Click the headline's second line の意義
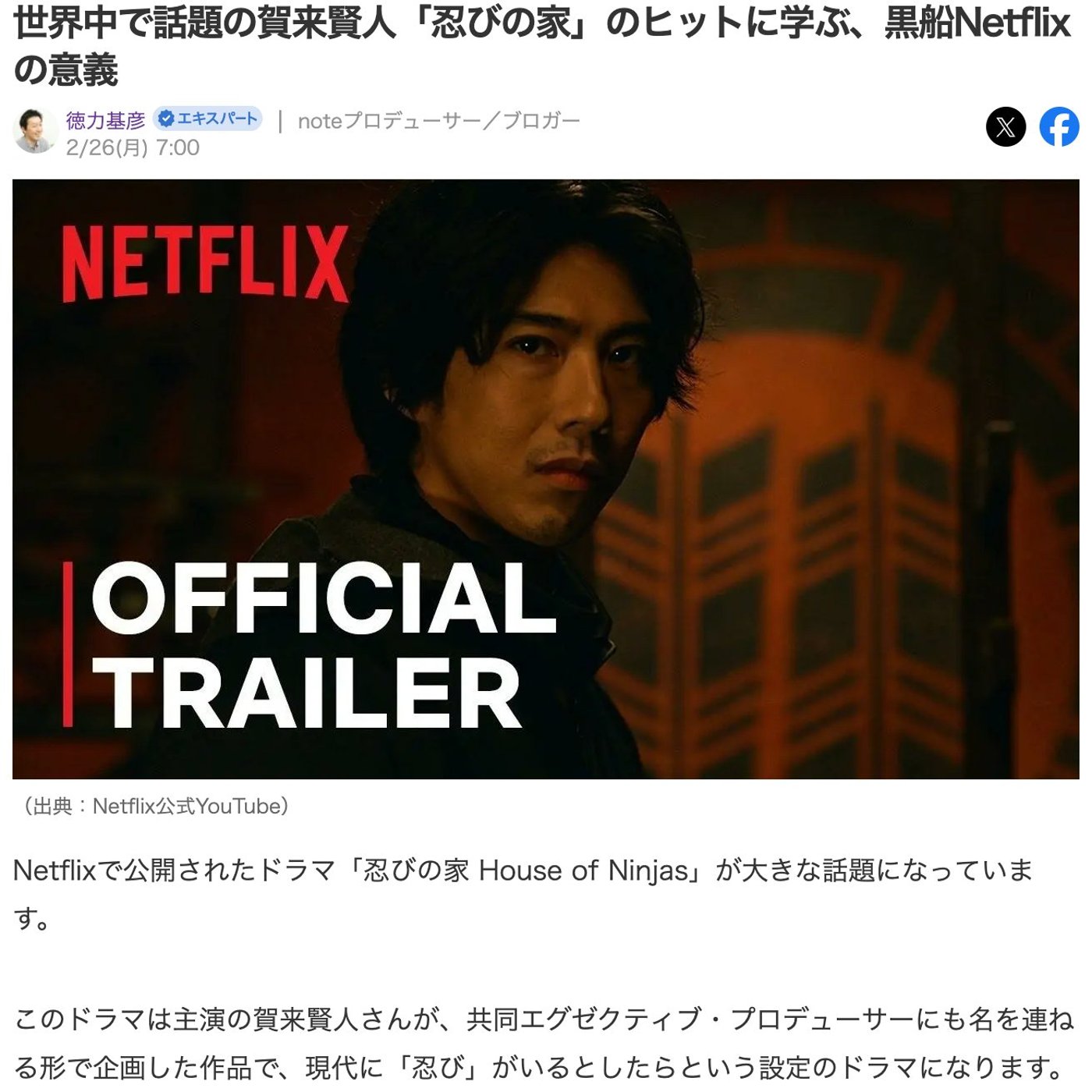The image size is (1092, 1092). coord(66,70)
